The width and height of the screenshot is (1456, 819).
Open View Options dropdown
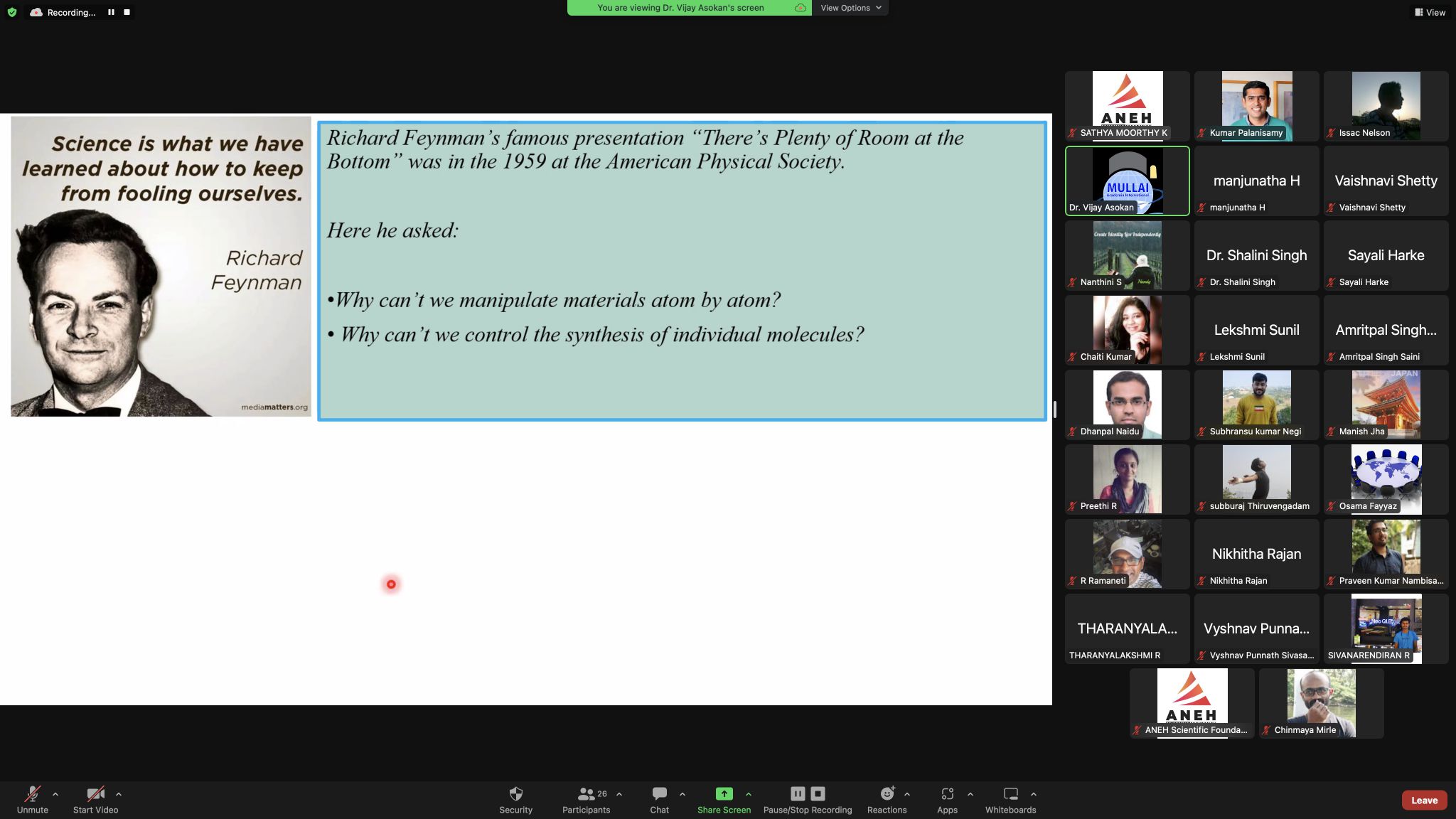point(850,8)
